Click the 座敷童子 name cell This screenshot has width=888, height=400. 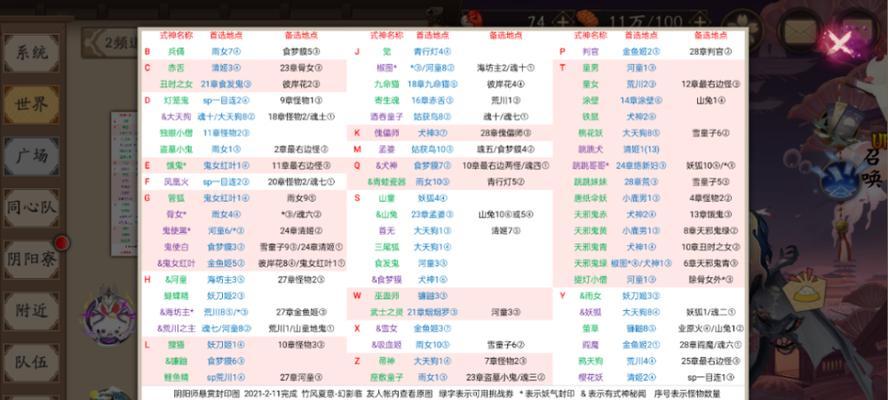[x=387, y=377]
